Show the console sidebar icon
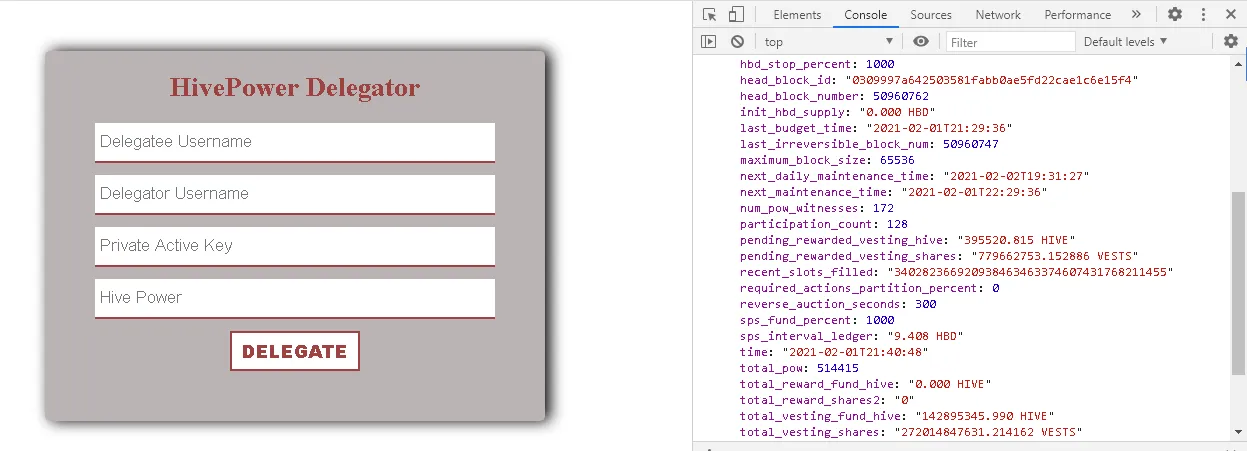 coord(708,41)
